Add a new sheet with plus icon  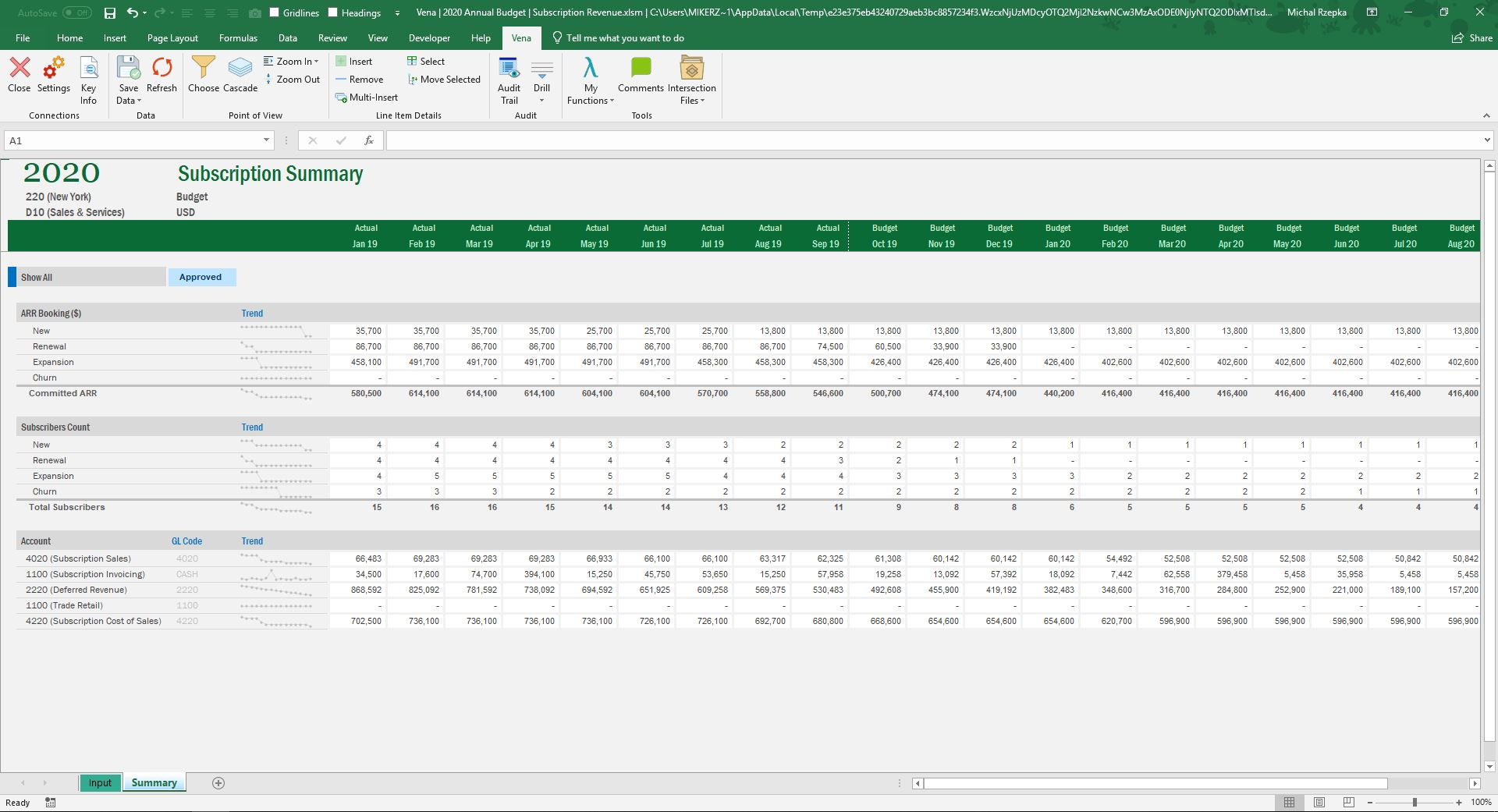(x=218, y=783)
